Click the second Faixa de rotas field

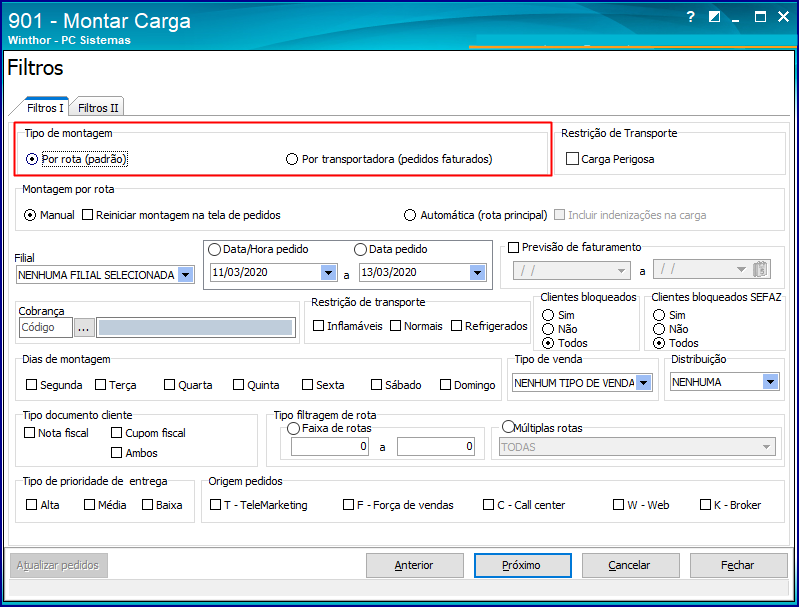pyautogui.click(x=436, y=446)
